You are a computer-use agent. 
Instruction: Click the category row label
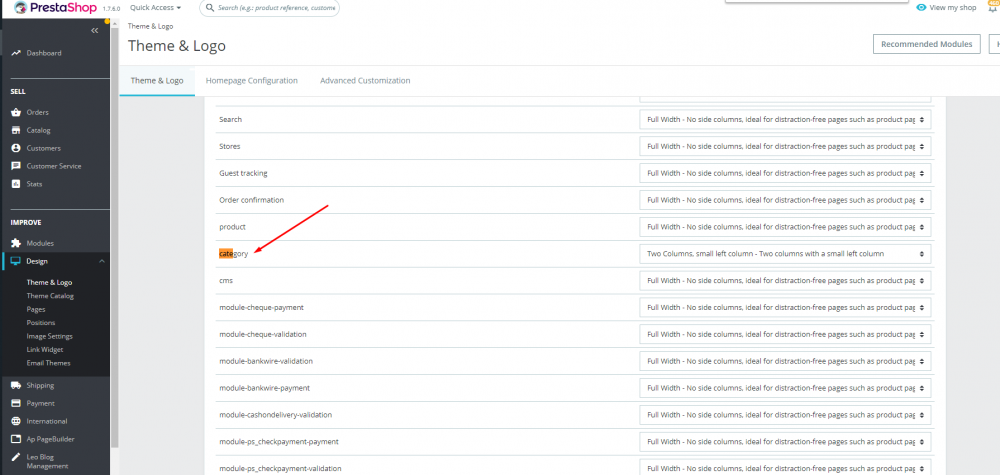pyautogui.click(x=233, y=254)
